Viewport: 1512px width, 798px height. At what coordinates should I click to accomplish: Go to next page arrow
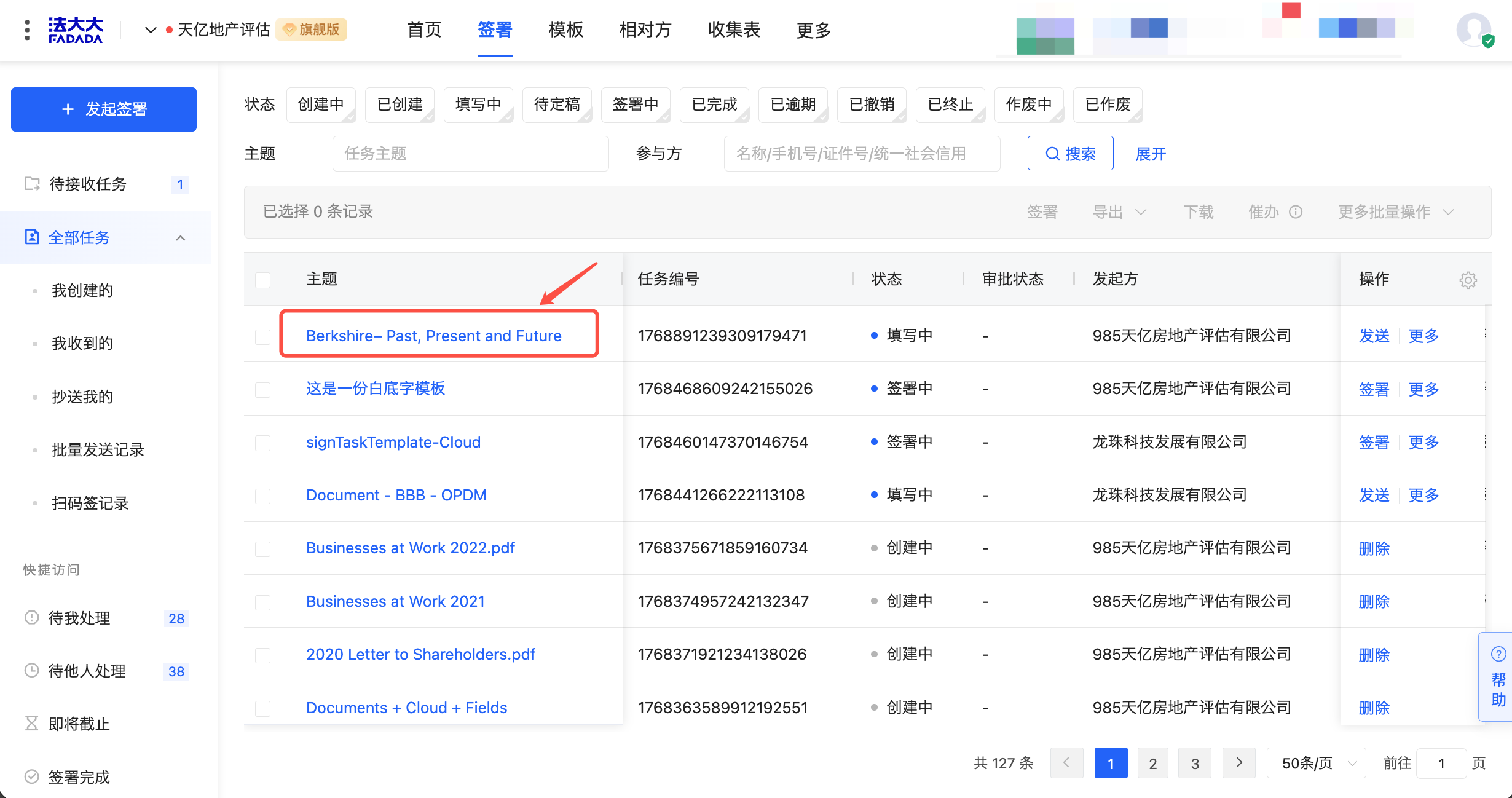(x=1238, y=763)
